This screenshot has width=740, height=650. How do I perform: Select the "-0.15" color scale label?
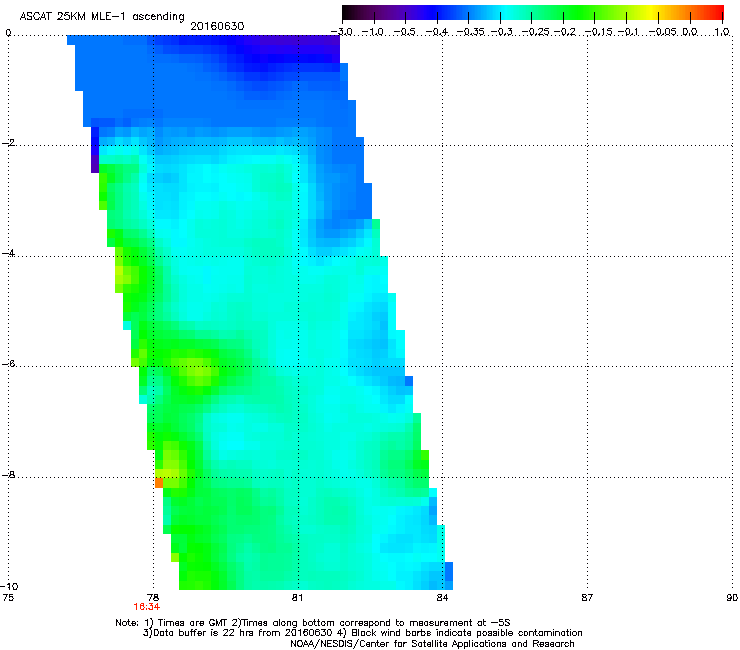pyautogui.click(x=599, y=32)
